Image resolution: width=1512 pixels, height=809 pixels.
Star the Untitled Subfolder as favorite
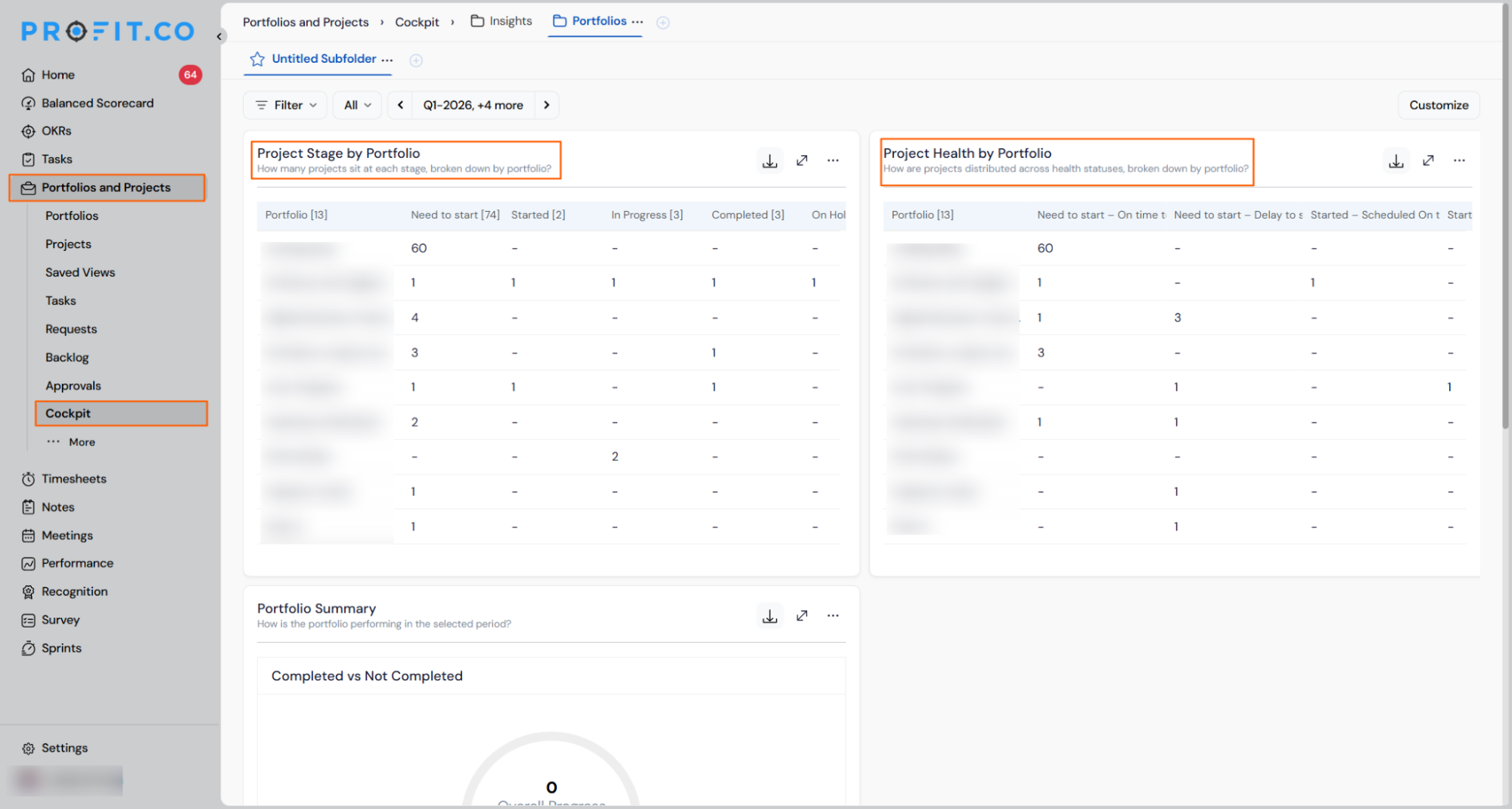[x=257, y=59]
